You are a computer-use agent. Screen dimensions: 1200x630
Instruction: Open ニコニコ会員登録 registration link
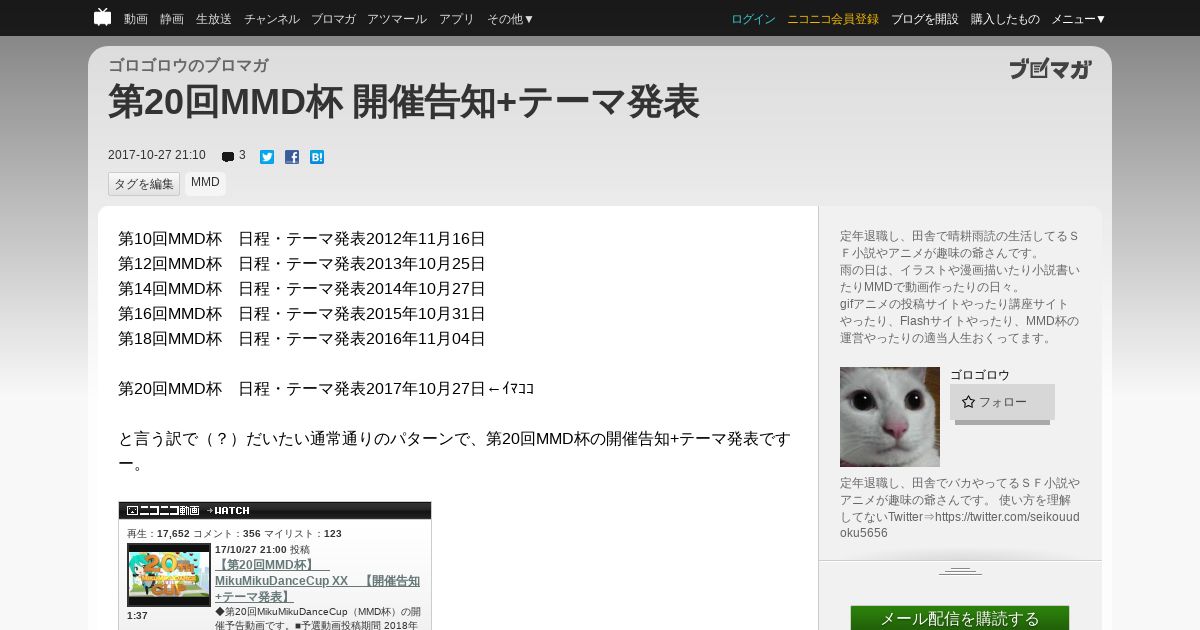833,19
